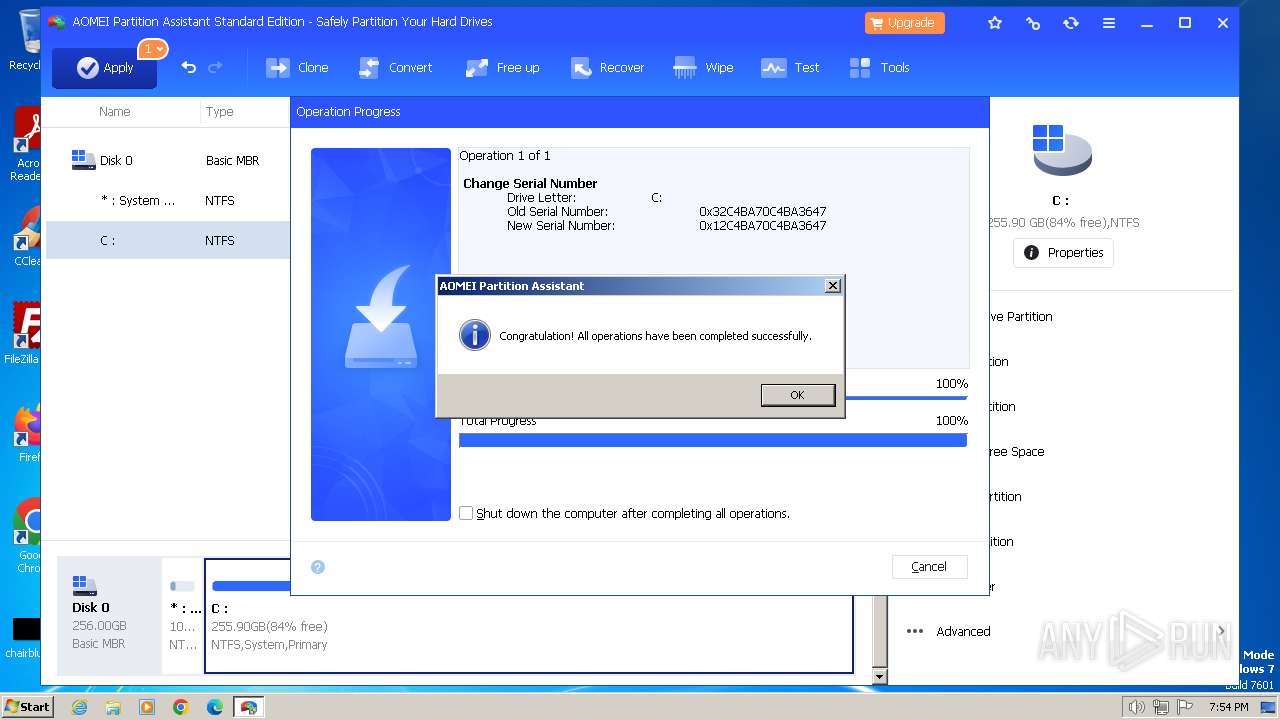1280x720 pixels.
Task: Click the refresh icon in title bar
Action: 1071,22
